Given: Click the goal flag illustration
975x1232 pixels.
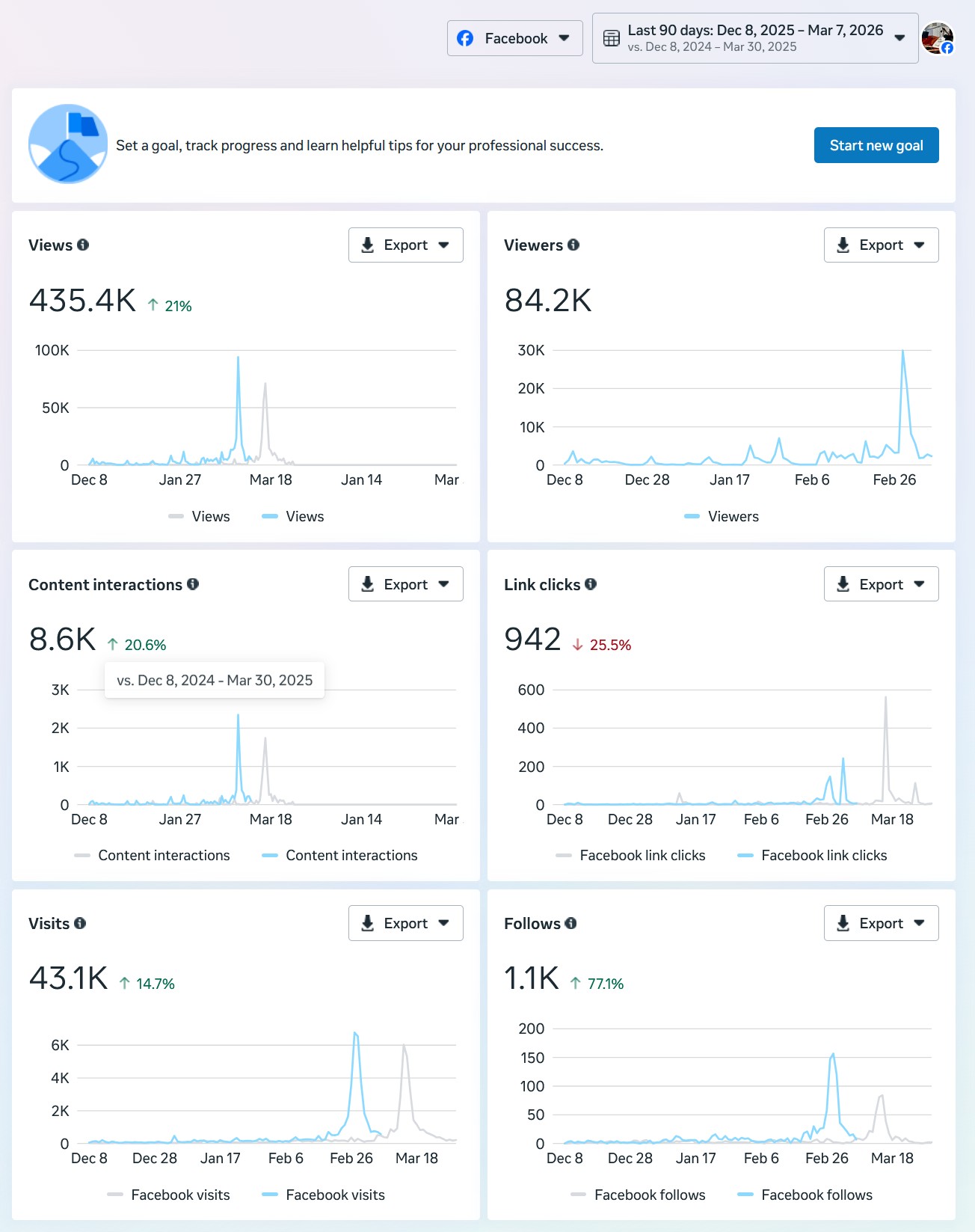Looking at the screenshot, I should point(68,144).
